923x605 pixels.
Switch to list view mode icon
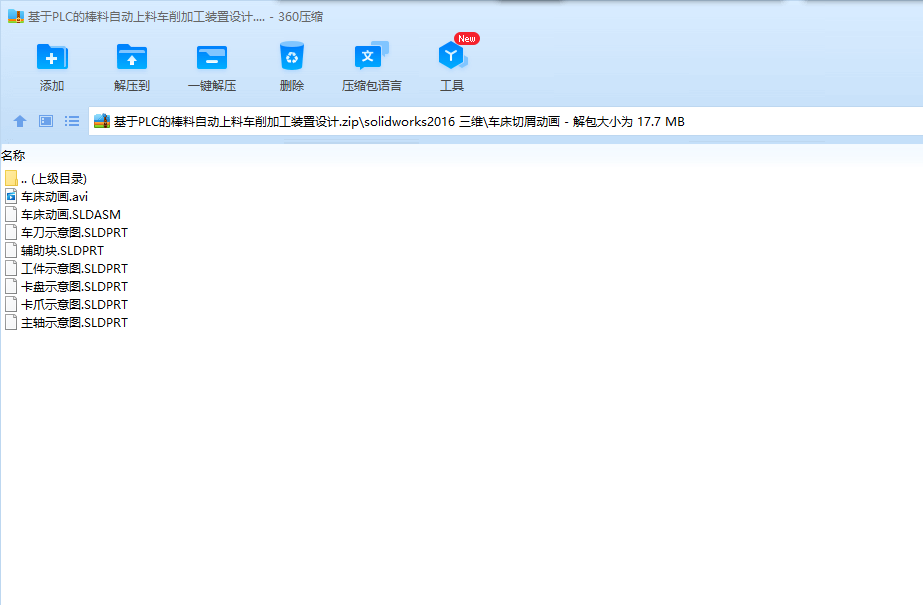point(72,121)
